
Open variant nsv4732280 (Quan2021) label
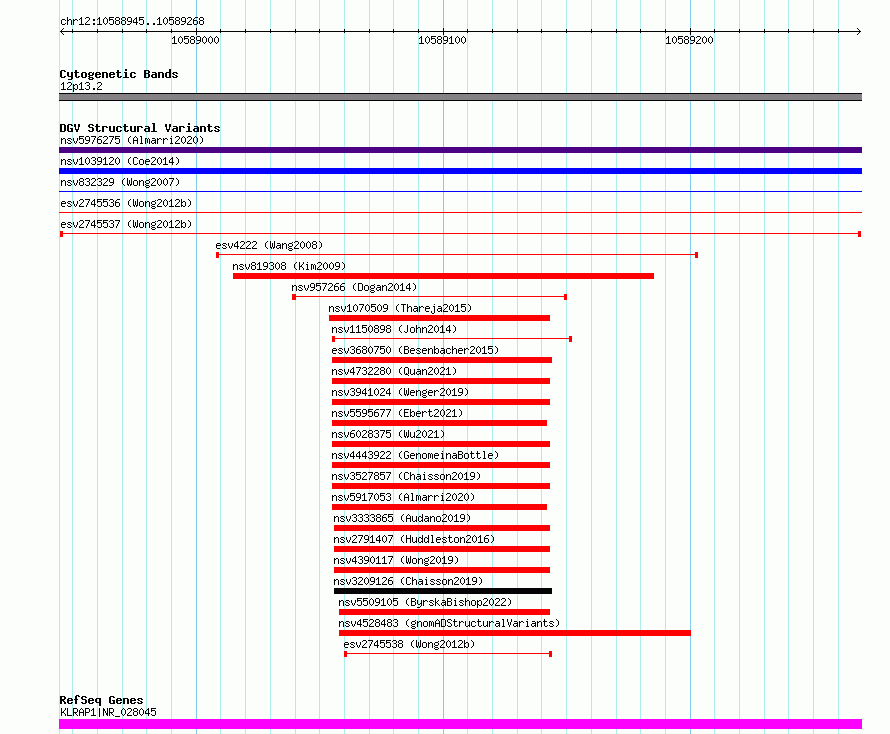(394, 371)
